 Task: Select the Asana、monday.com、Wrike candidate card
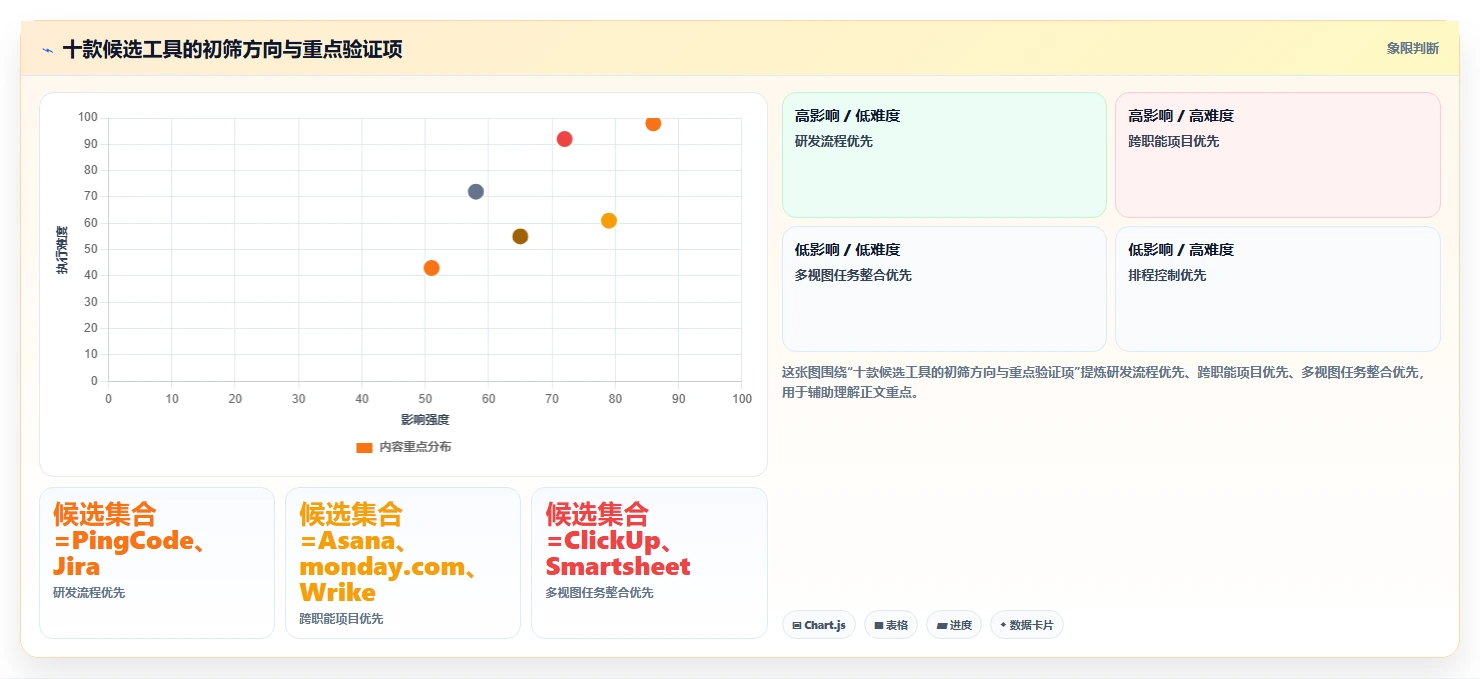click(x=402, y=562)
